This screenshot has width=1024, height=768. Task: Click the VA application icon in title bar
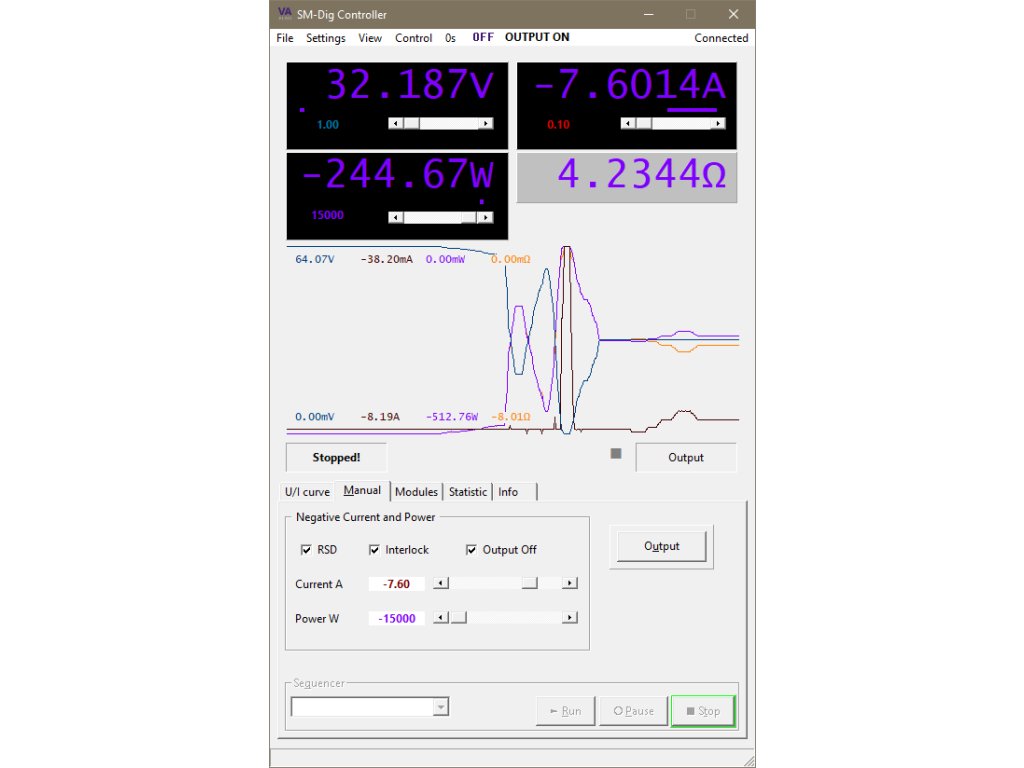[x=284, y=14]
